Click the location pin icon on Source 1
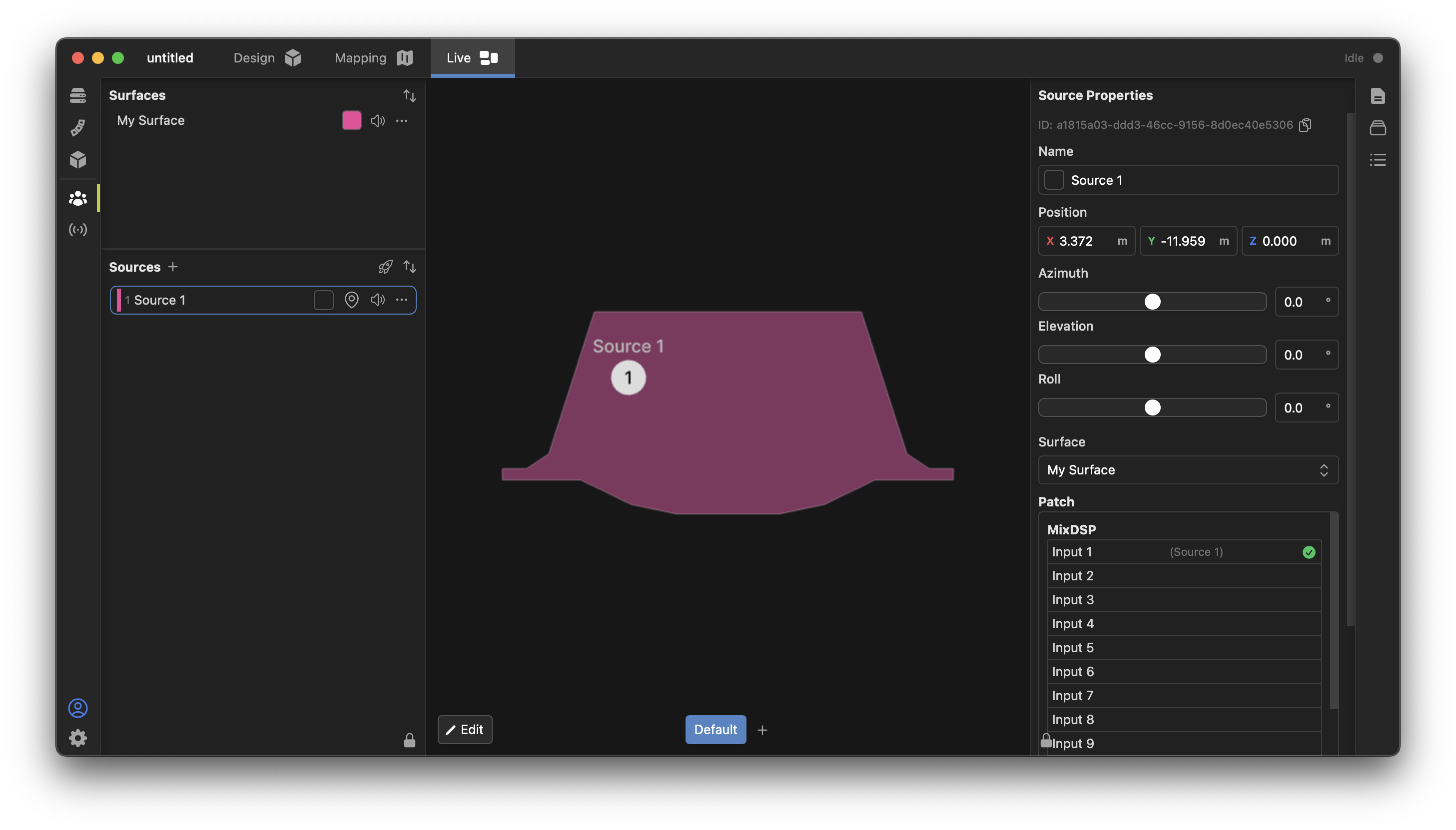This screenshot has height=830, width=1456. (x=351, y=300)
